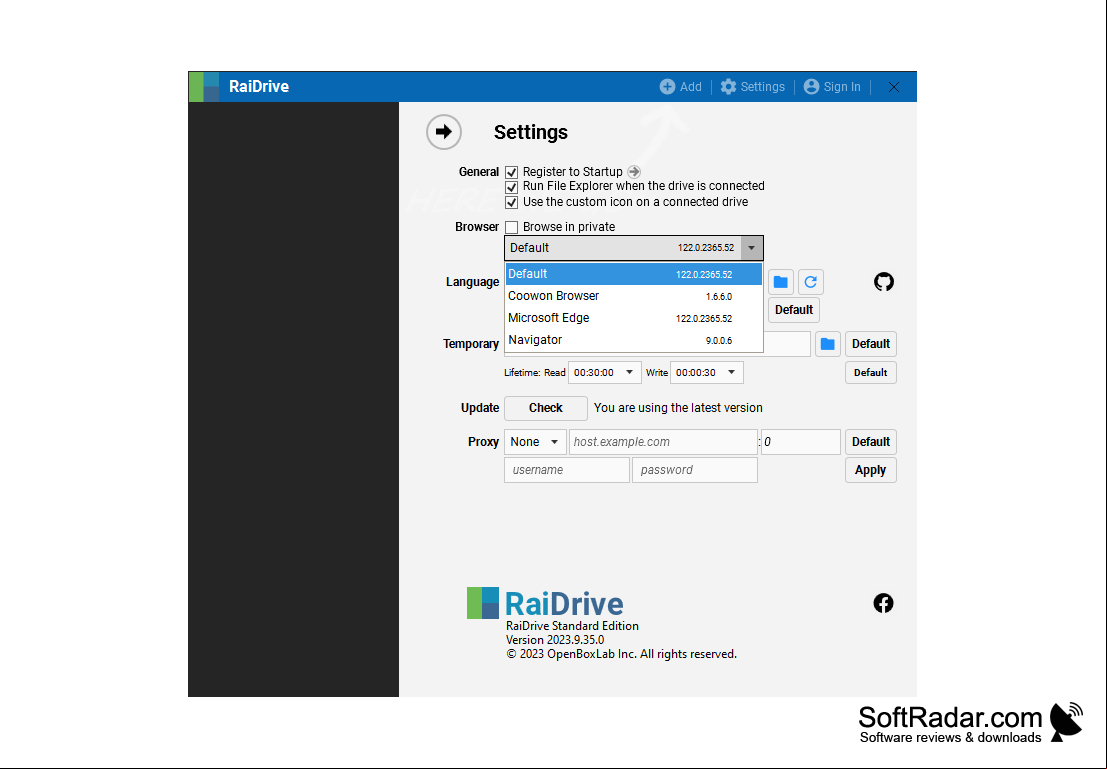Click the folder icon in the Temporary row
Screen dimensions: 1107x769
tap(827, 344)
